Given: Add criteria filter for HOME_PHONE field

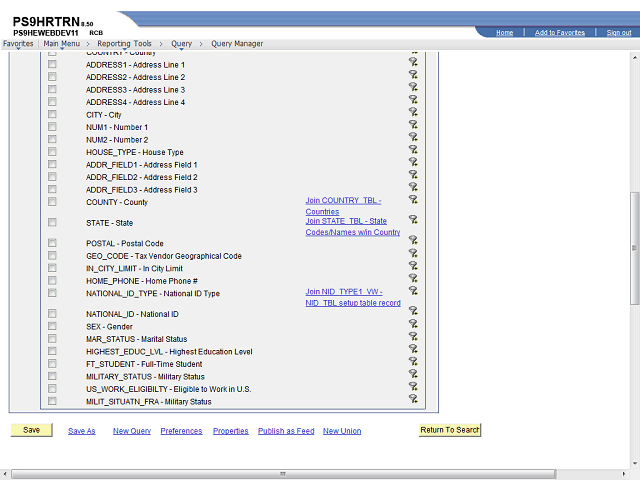Looking at the screenshot, I should (x=413, y=278).
